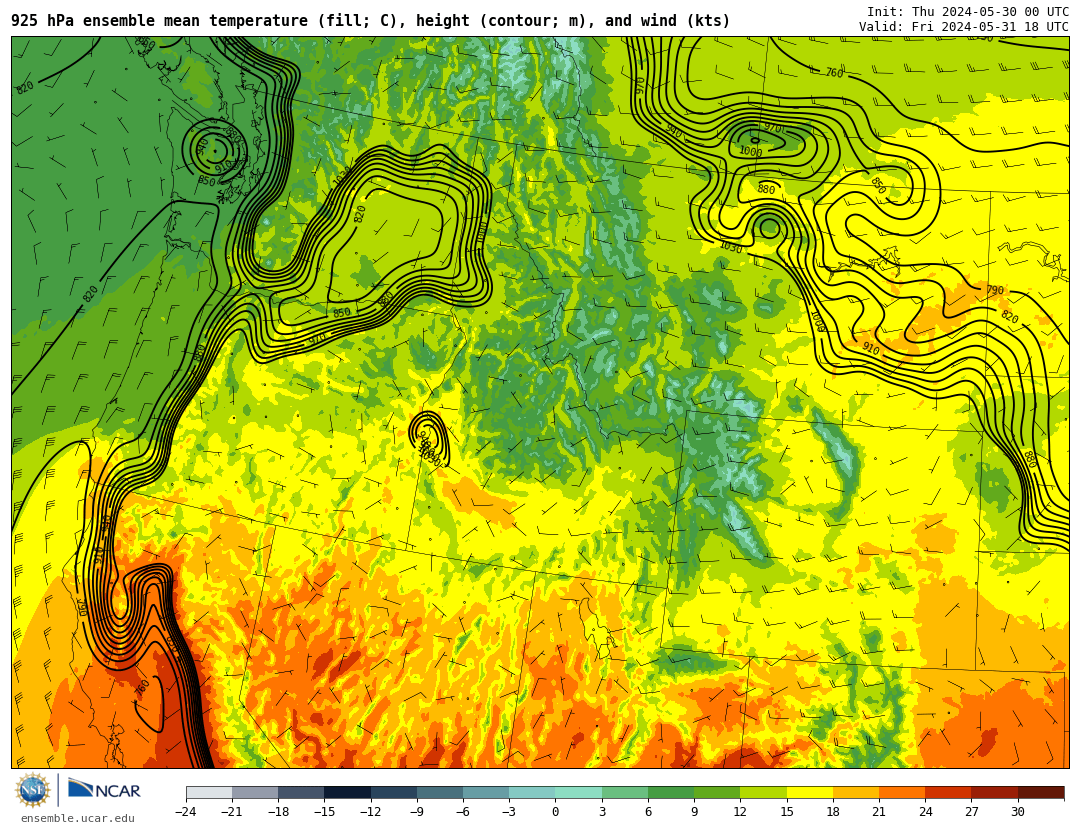Image resolution: width=1080 pixels, height=831 pixels.
Task: Click the '−18' colorbar tick label
Action: (278, 812)
